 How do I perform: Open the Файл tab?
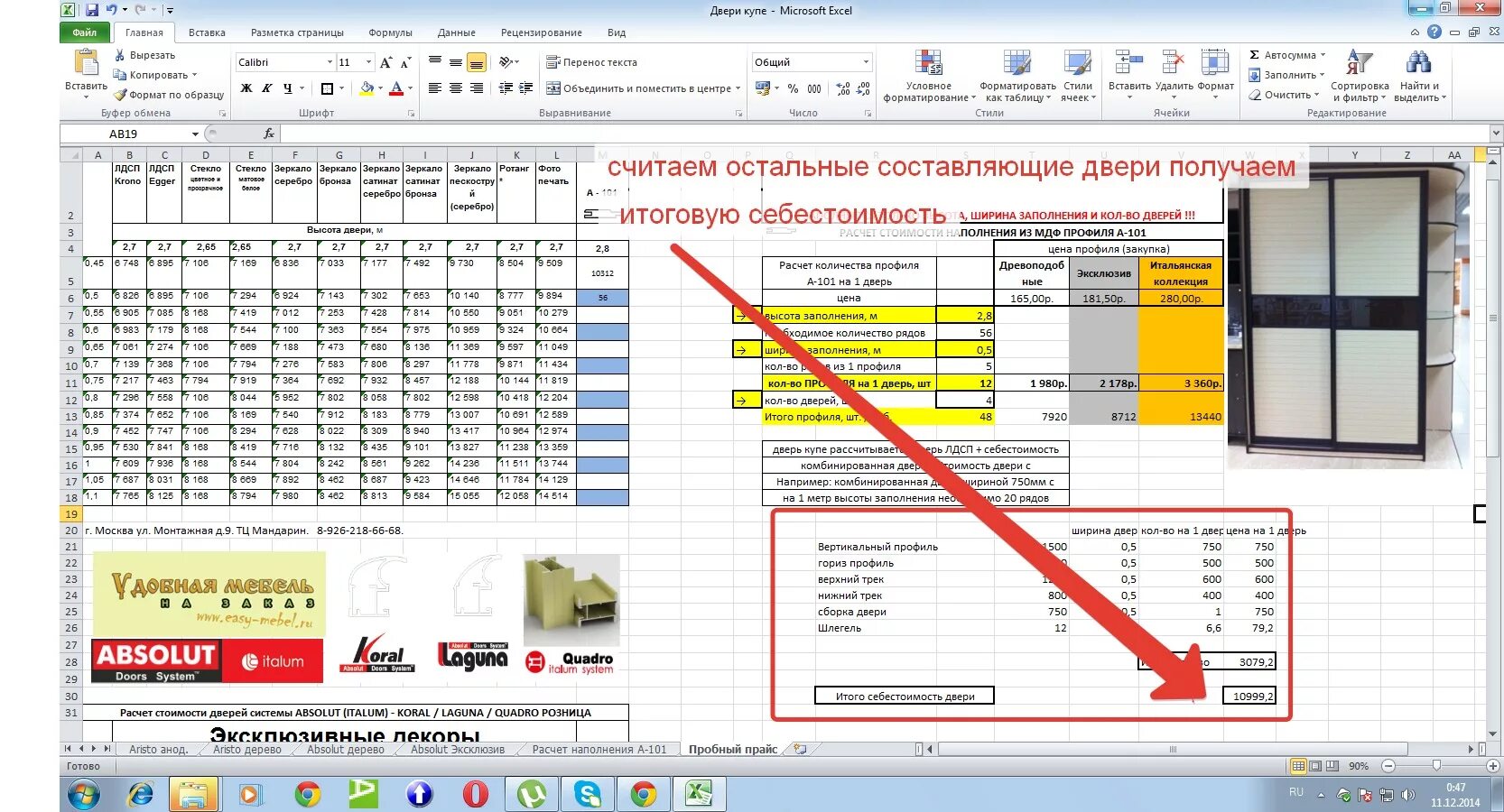tap(85, 32)
